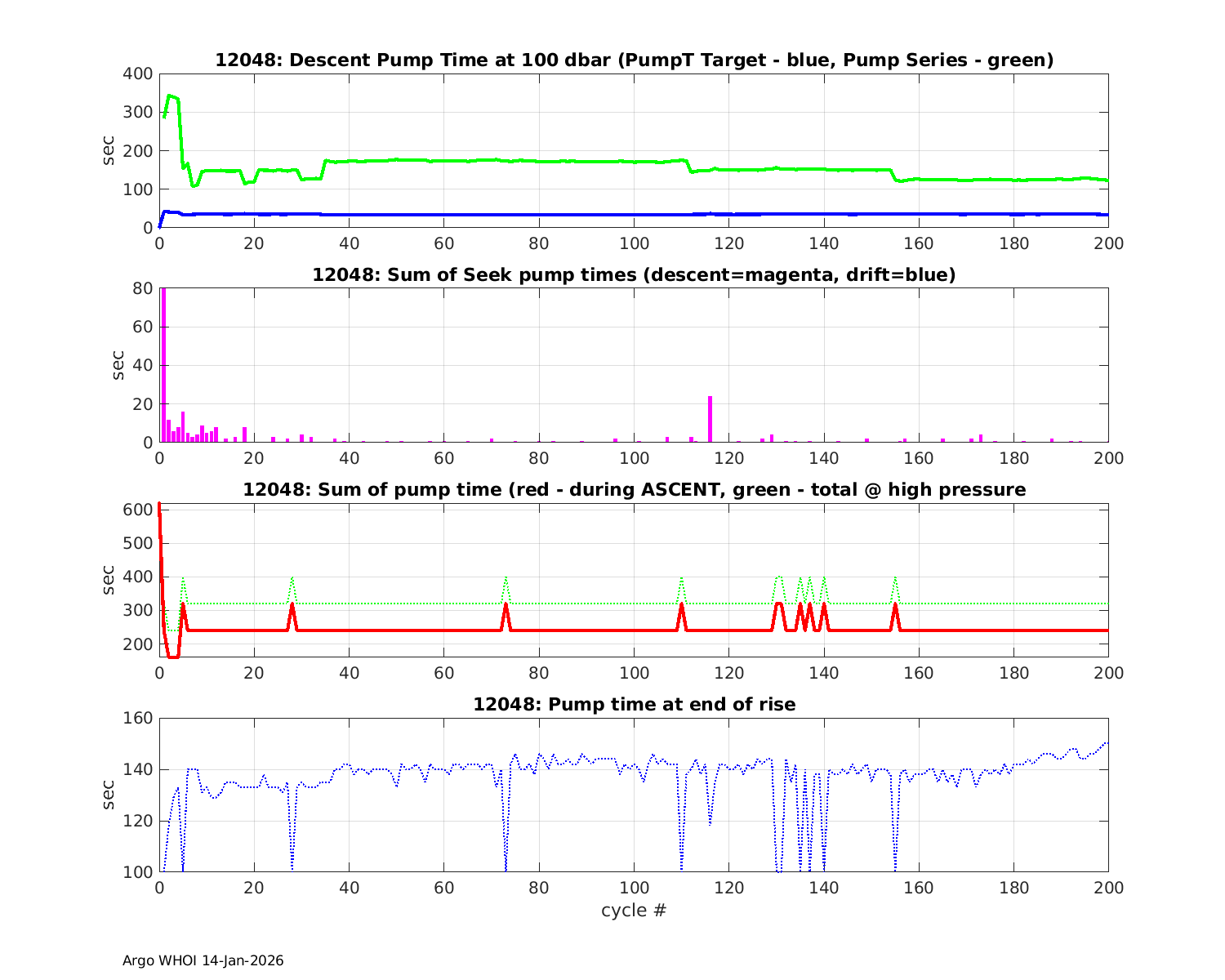Click the 160 y-axis tick on bottom chart
This screenshot has width=1225, height=980.
137,719
